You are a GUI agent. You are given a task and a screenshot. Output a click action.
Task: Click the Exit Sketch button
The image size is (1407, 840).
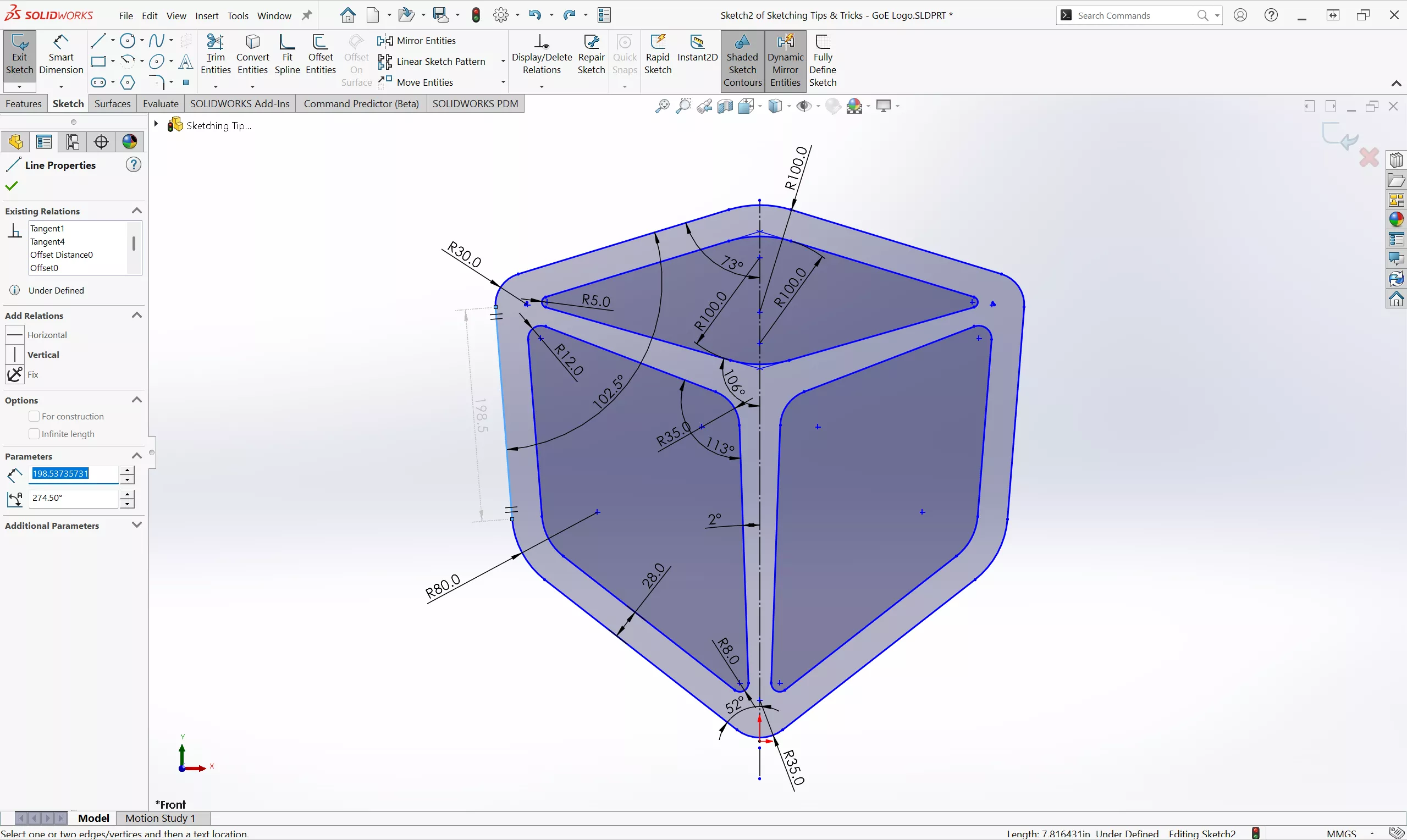[19, 56]
